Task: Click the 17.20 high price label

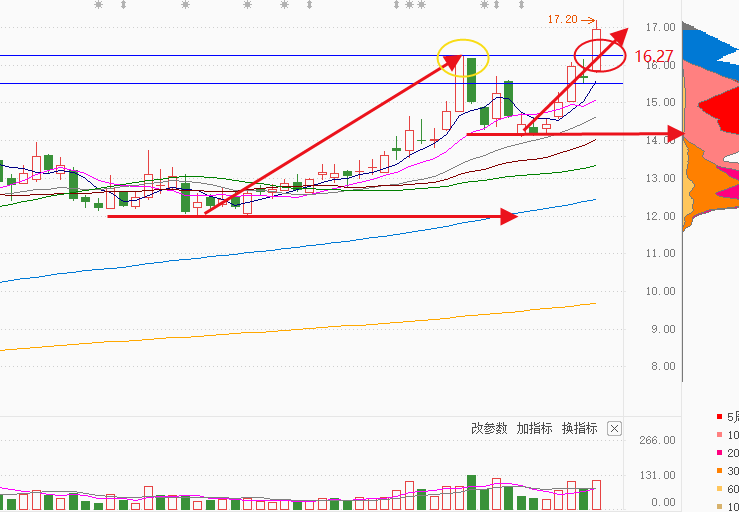Action: (x=562, y=19)
